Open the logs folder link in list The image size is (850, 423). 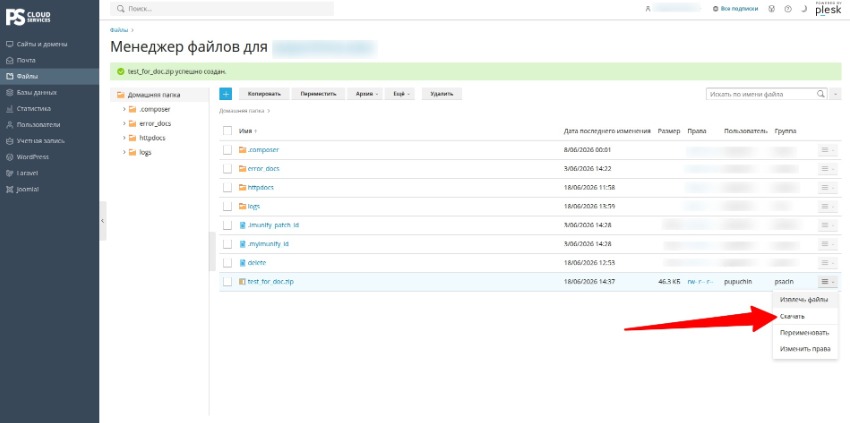(x=254, y=207)
